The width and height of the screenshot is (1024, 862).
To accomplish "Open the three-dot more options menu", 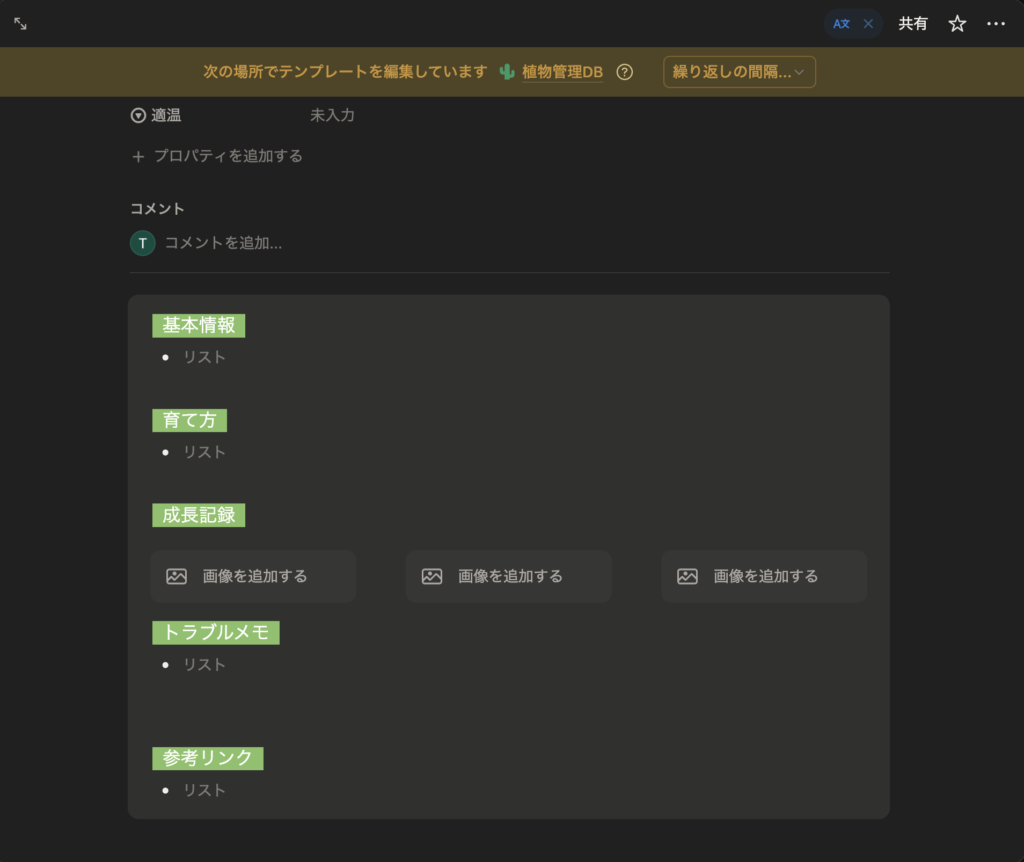I will click(995, 24).
